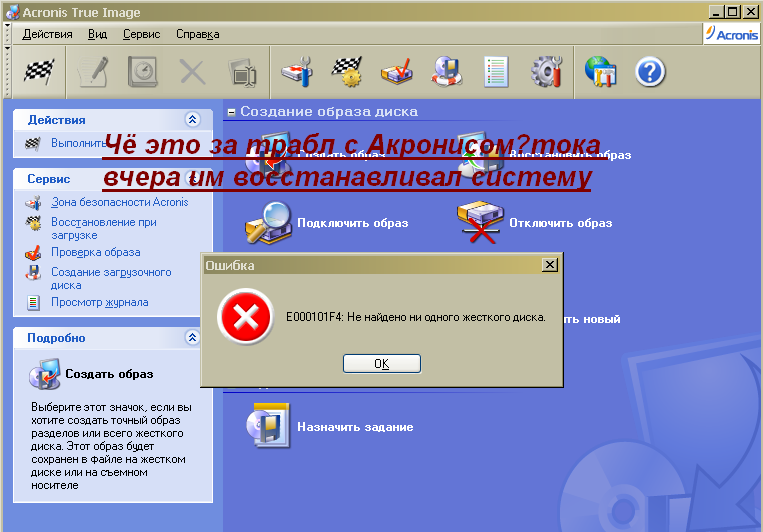Click the error message text E000101F4

coord(416,317)
